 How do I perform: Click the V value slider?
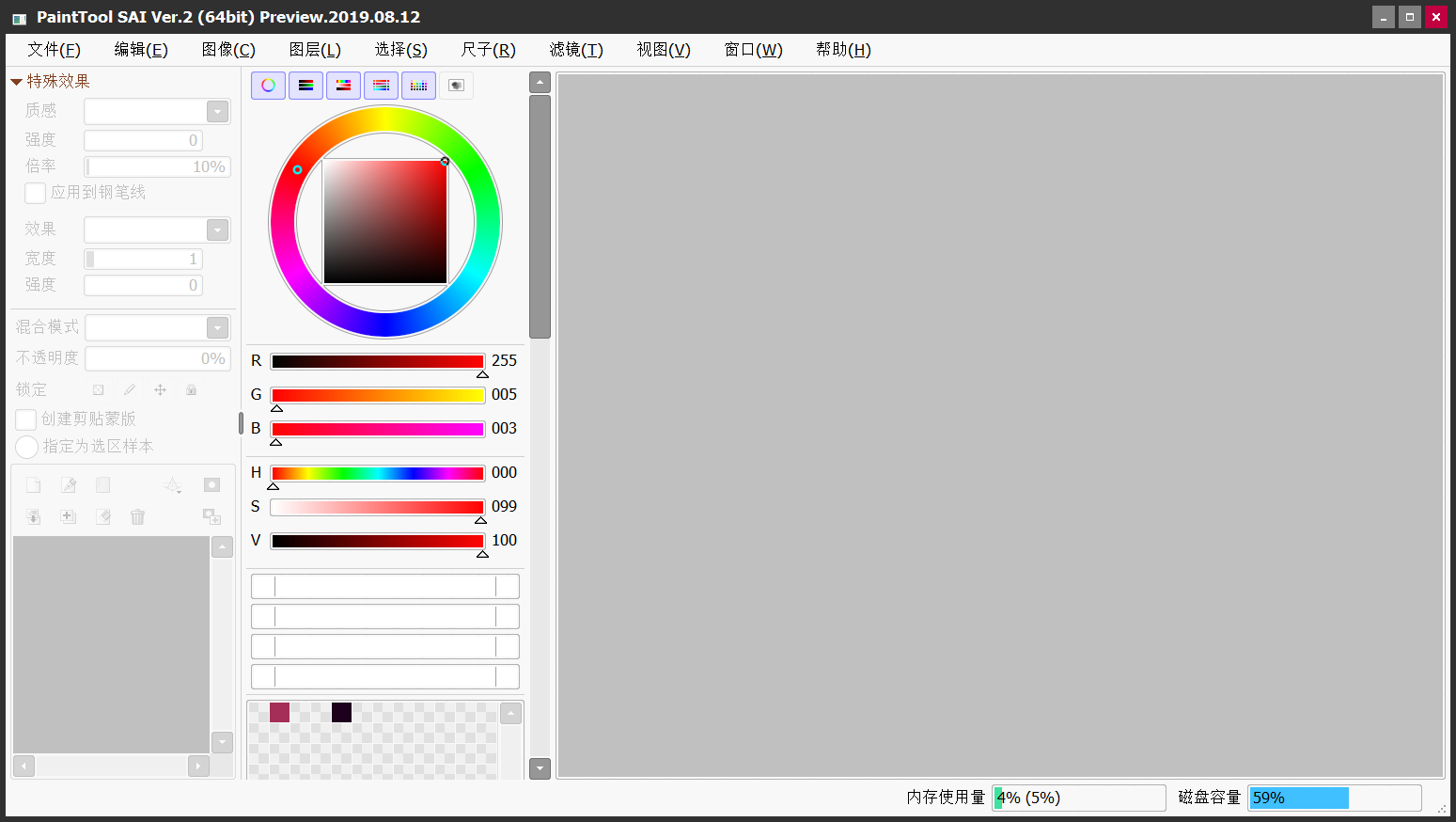pos(378,541)
